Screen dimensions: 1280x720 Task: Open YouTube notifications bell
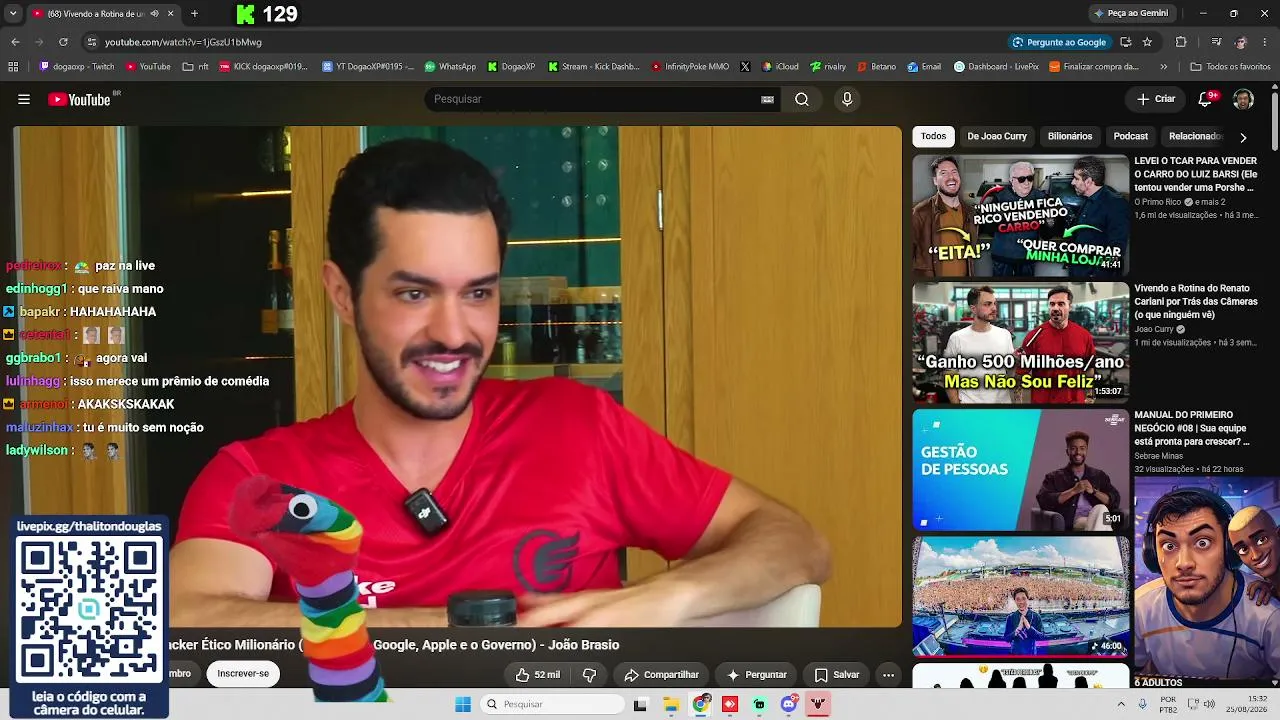[x=1206, y=99]
